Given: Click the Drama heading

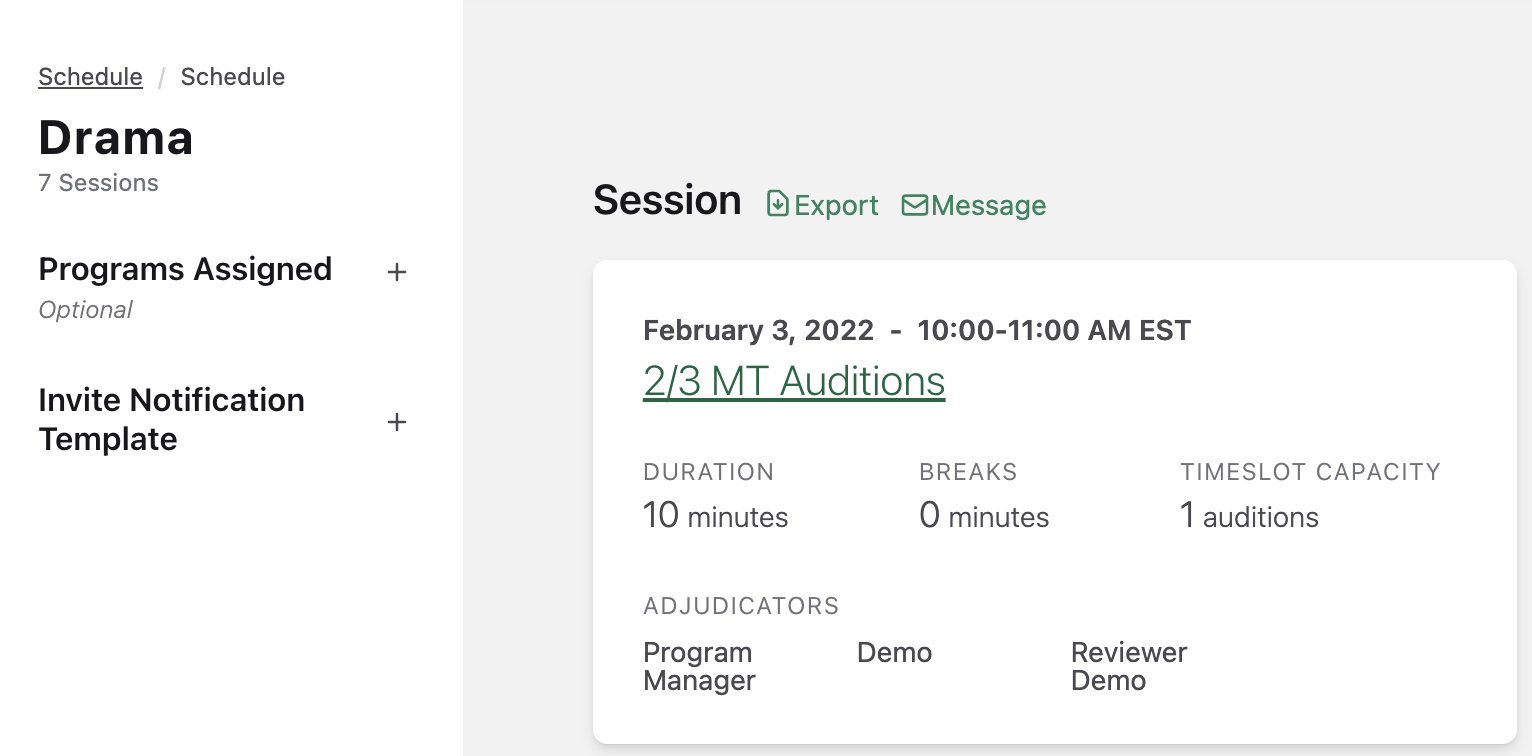Looking at the screenshot, I should click(115, 138).
